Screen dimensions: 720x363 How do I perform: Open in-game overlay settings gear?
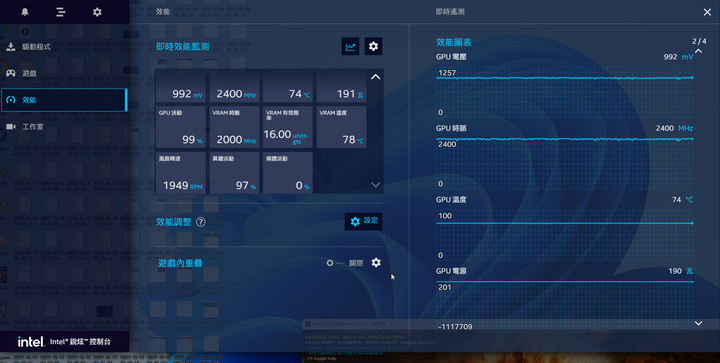pyautogui.click(x=376, y=262)
